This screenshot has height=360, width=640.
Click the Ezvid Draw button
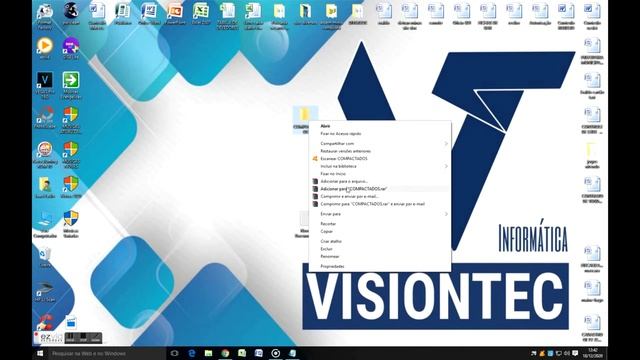click(96, 338)
